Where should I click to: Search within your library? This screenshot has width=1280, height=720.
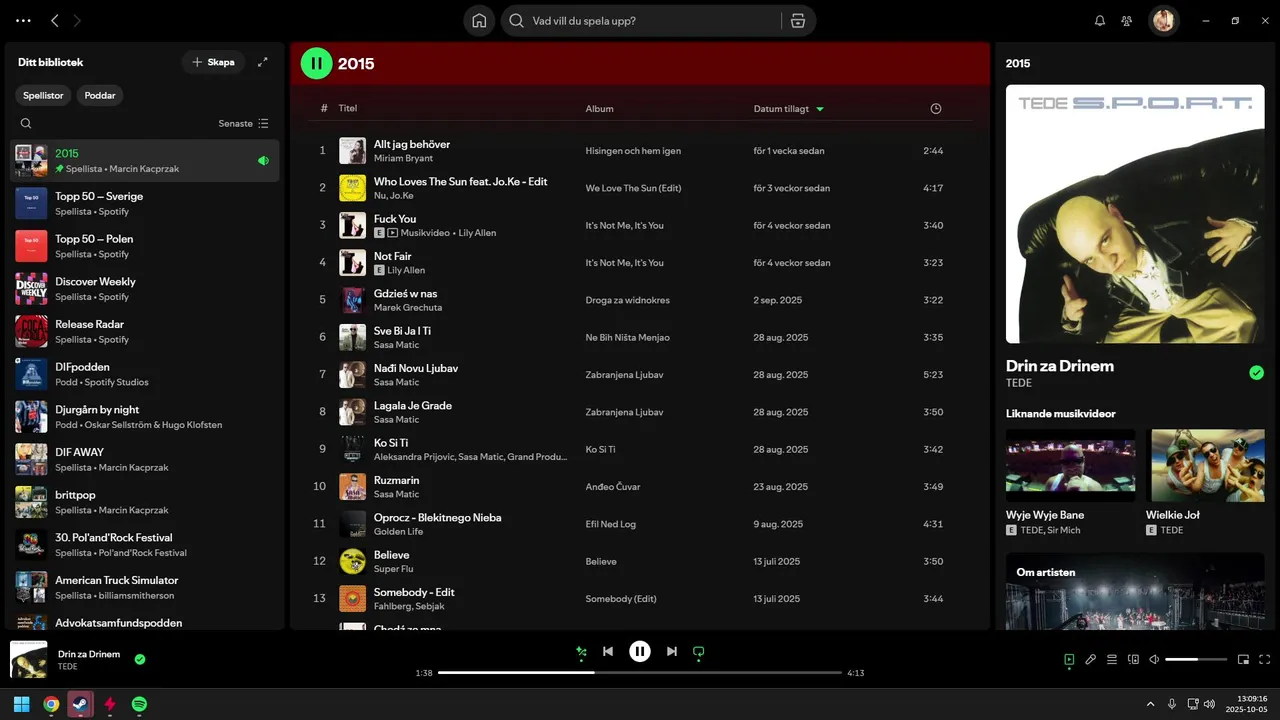coord(26,124)
